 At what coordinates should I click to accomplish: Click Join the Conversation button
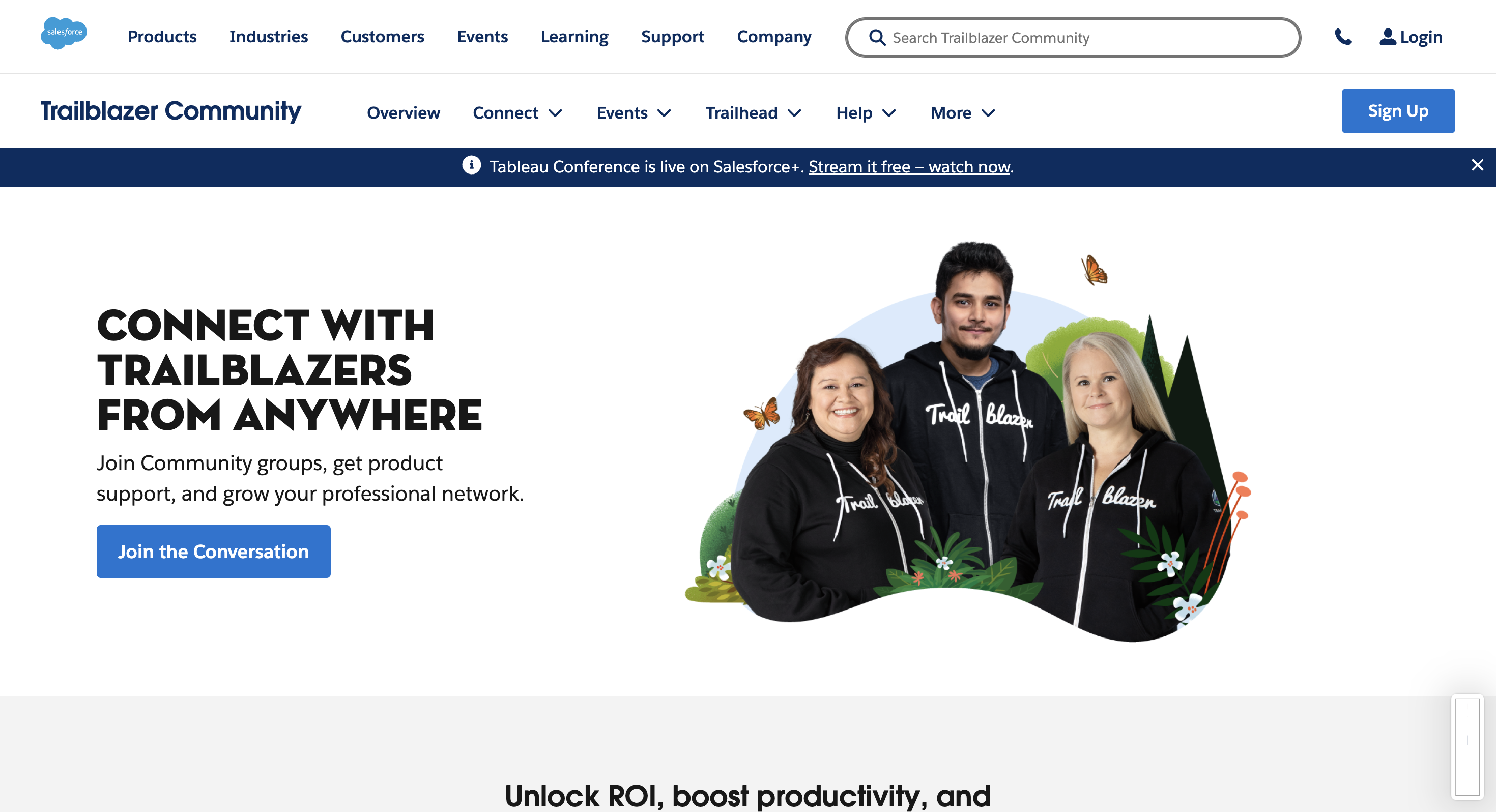(x=213, y=551)
